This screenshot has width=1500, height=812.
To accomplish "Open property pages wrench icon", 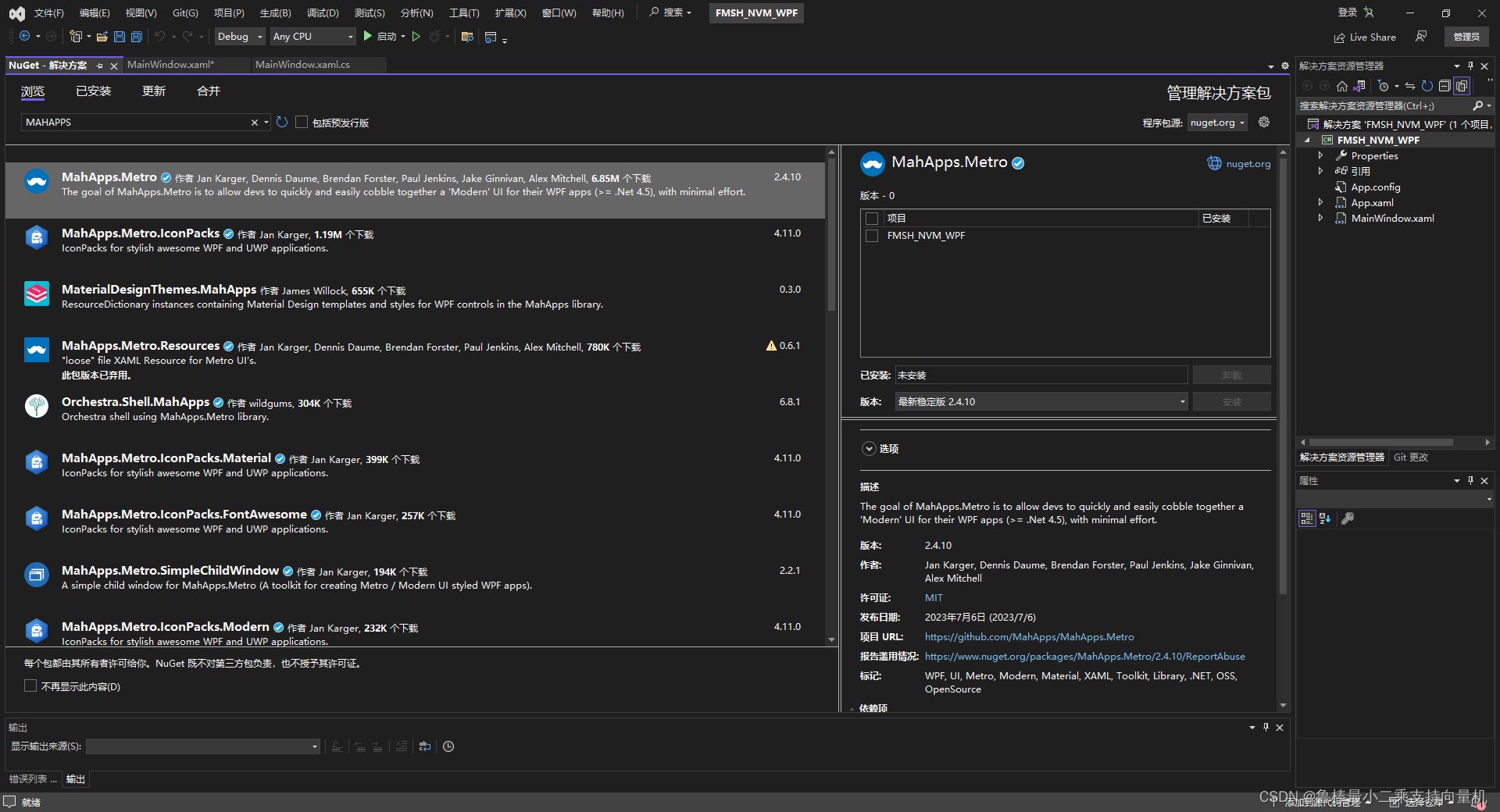I will click(x=1348, y=518).
